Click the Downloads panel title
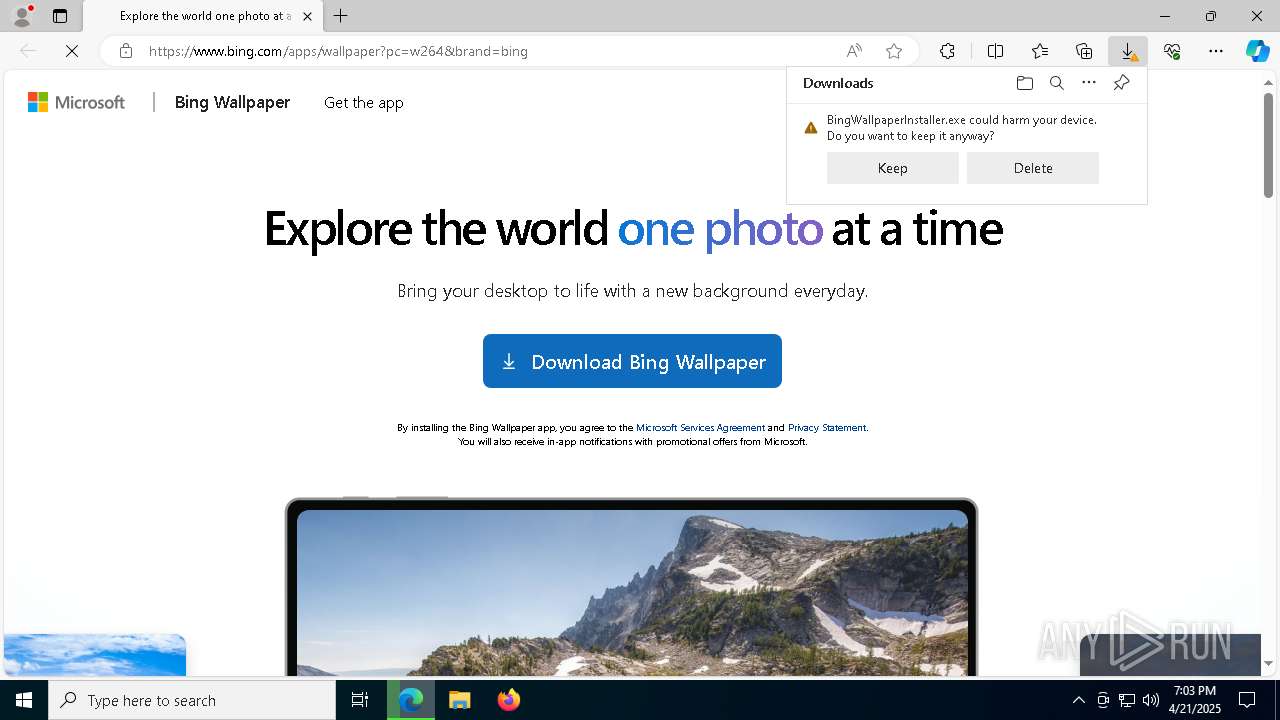The image size is (1280, 720). pyautogui.click(x=838, y=83)
